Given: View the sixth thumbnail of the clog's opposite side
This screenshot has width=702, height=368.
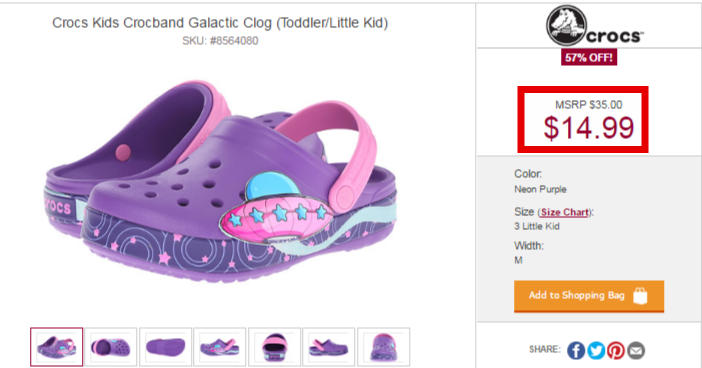Looking at the screenshot, I should (x=329, y=347).
